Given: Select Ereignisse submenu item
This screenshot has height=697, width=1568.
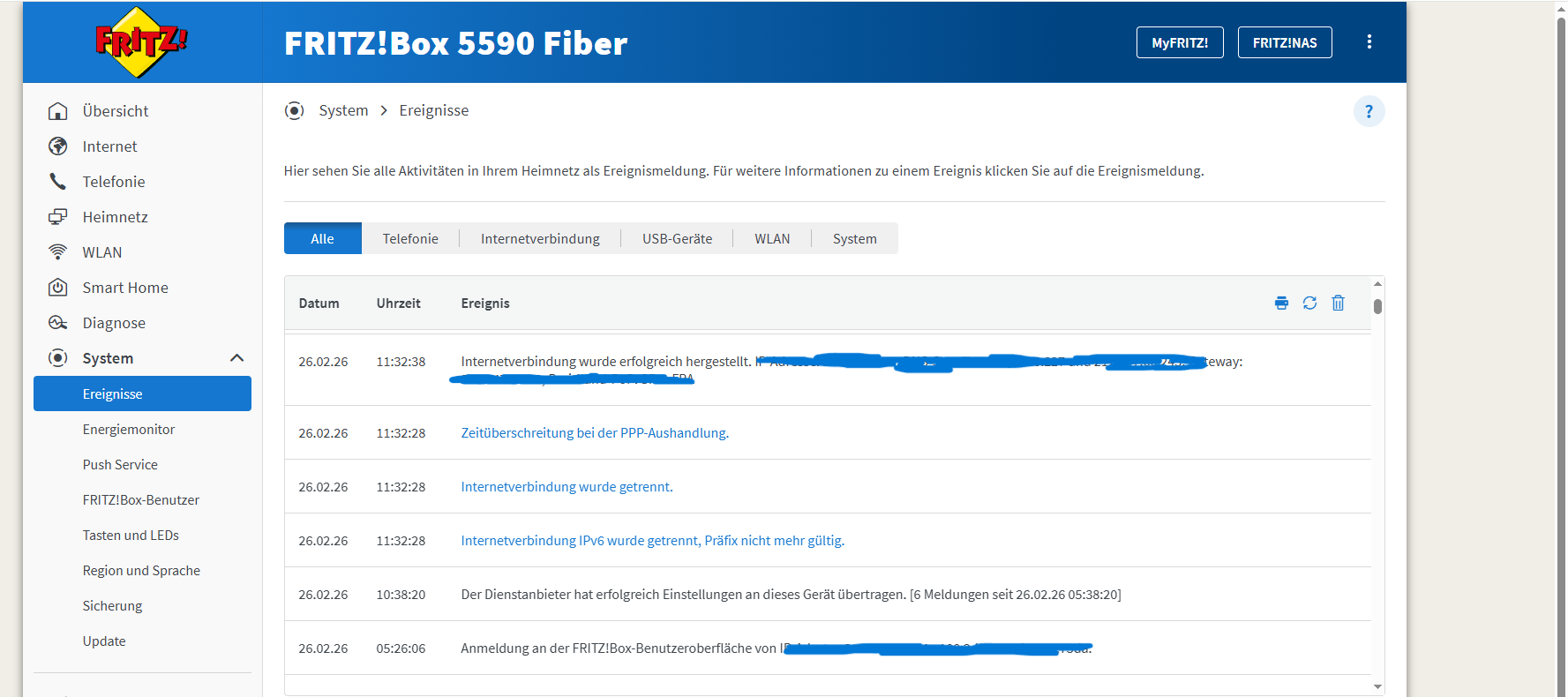Looking at the screenshot, I should 142,393.
